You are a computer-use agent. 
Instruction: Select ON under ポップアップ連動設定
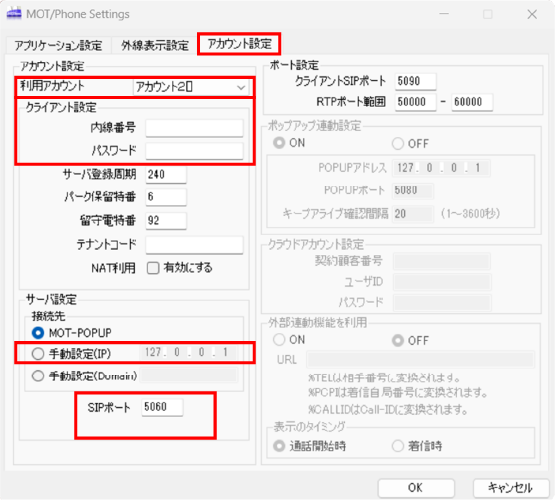(279, 143)
